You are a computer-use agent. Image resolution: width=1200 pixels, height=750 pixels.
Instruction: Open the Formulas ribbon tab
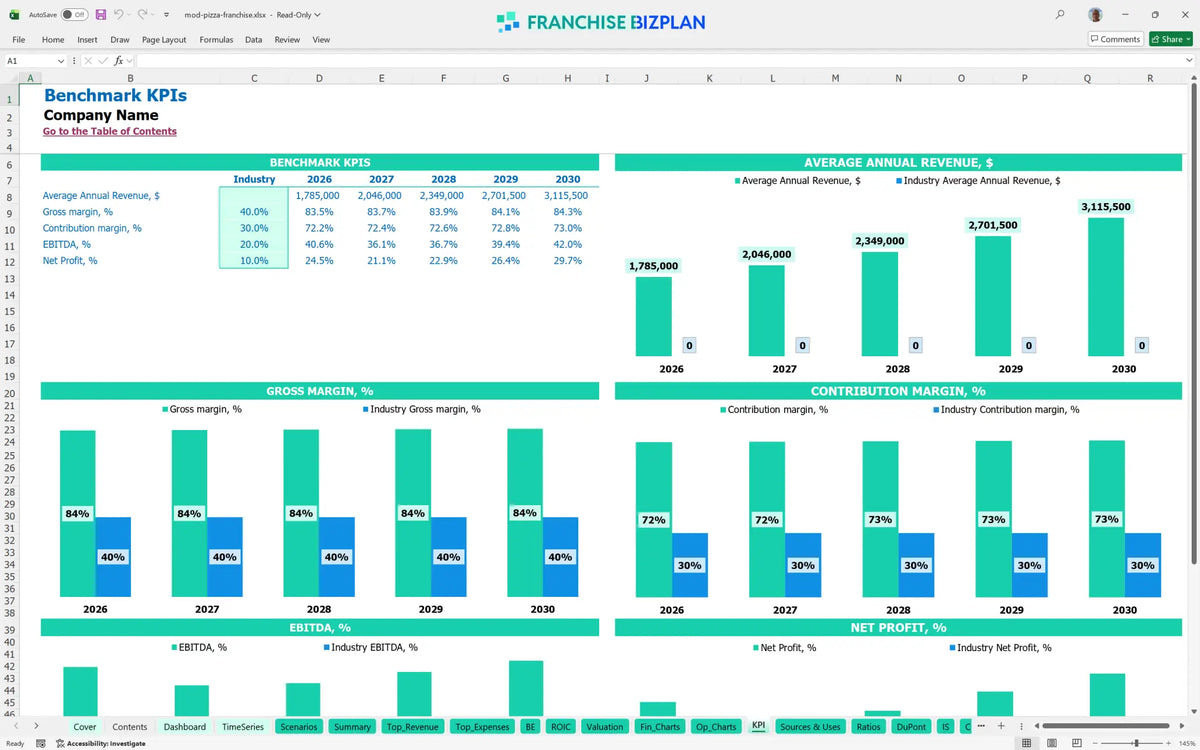point(216,39)
